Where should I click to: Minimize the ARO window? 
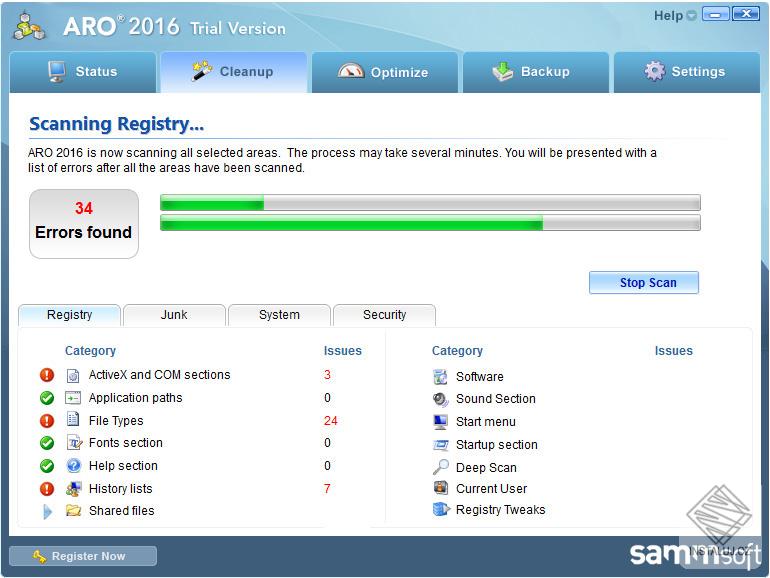tap(715, 14)
